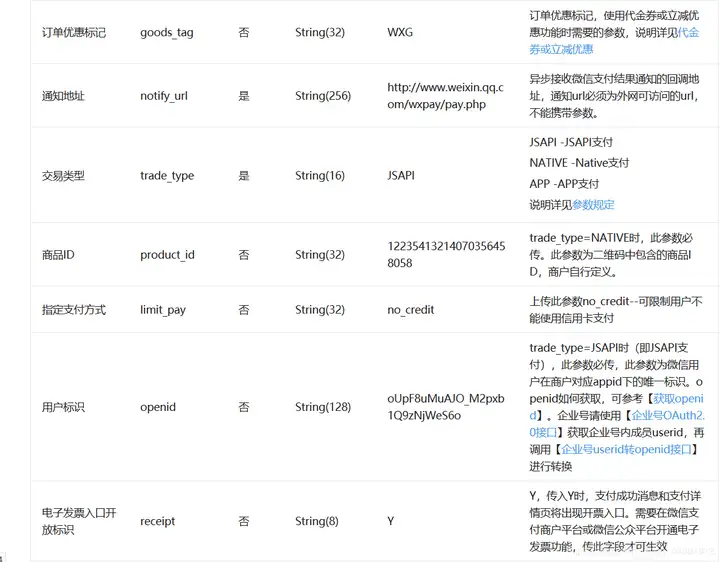Image resolution: width=720 pixels, height=562 pixels.
Task: Open the 代金券或立减优惠 link
Action: pos(614,41)
